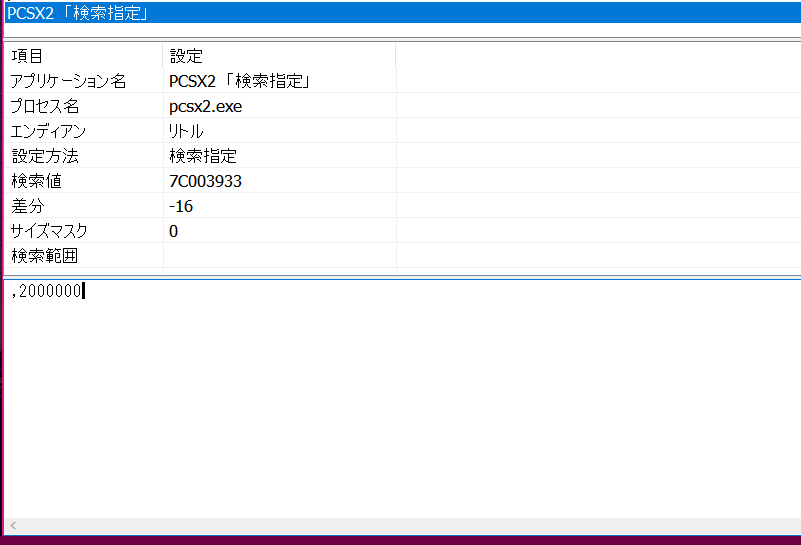Viewport: 801px width, 545px height.
Task: Click the 7C003933 search value
Action: [205, 181]
